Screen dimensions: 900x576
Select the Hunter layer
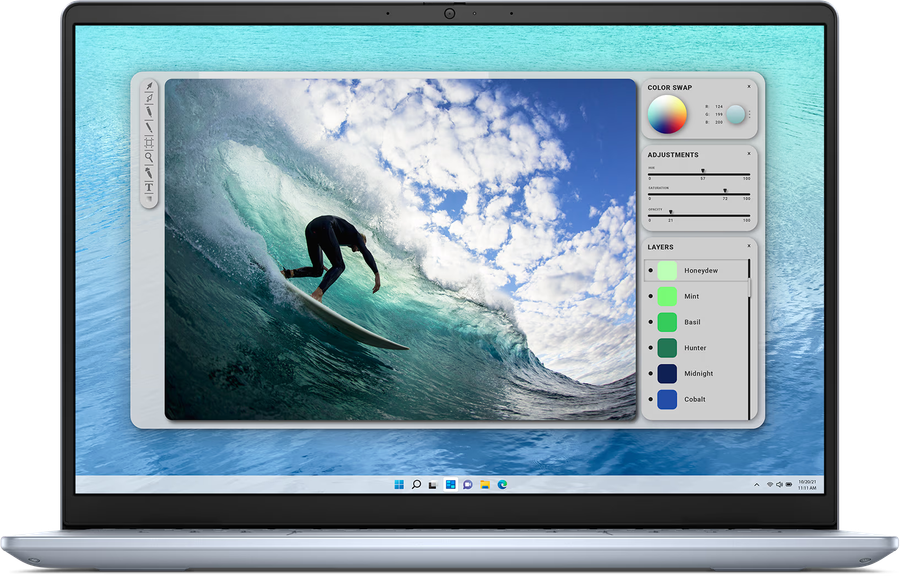[x=694, y=348]
